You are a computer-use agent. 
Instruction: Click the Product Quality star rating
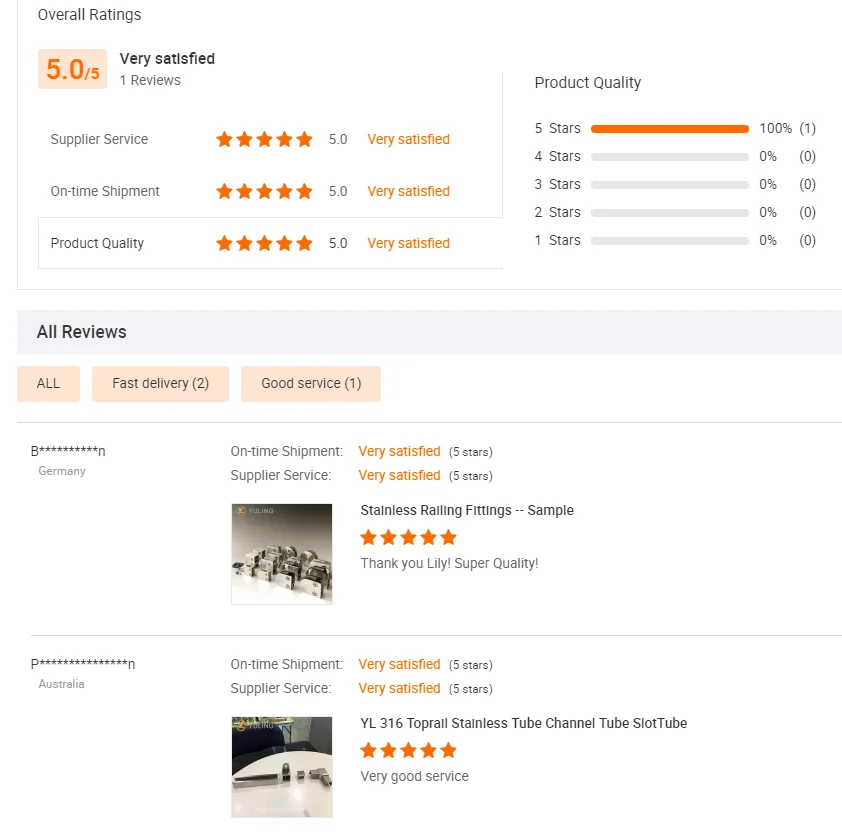[x=264, y=244]
